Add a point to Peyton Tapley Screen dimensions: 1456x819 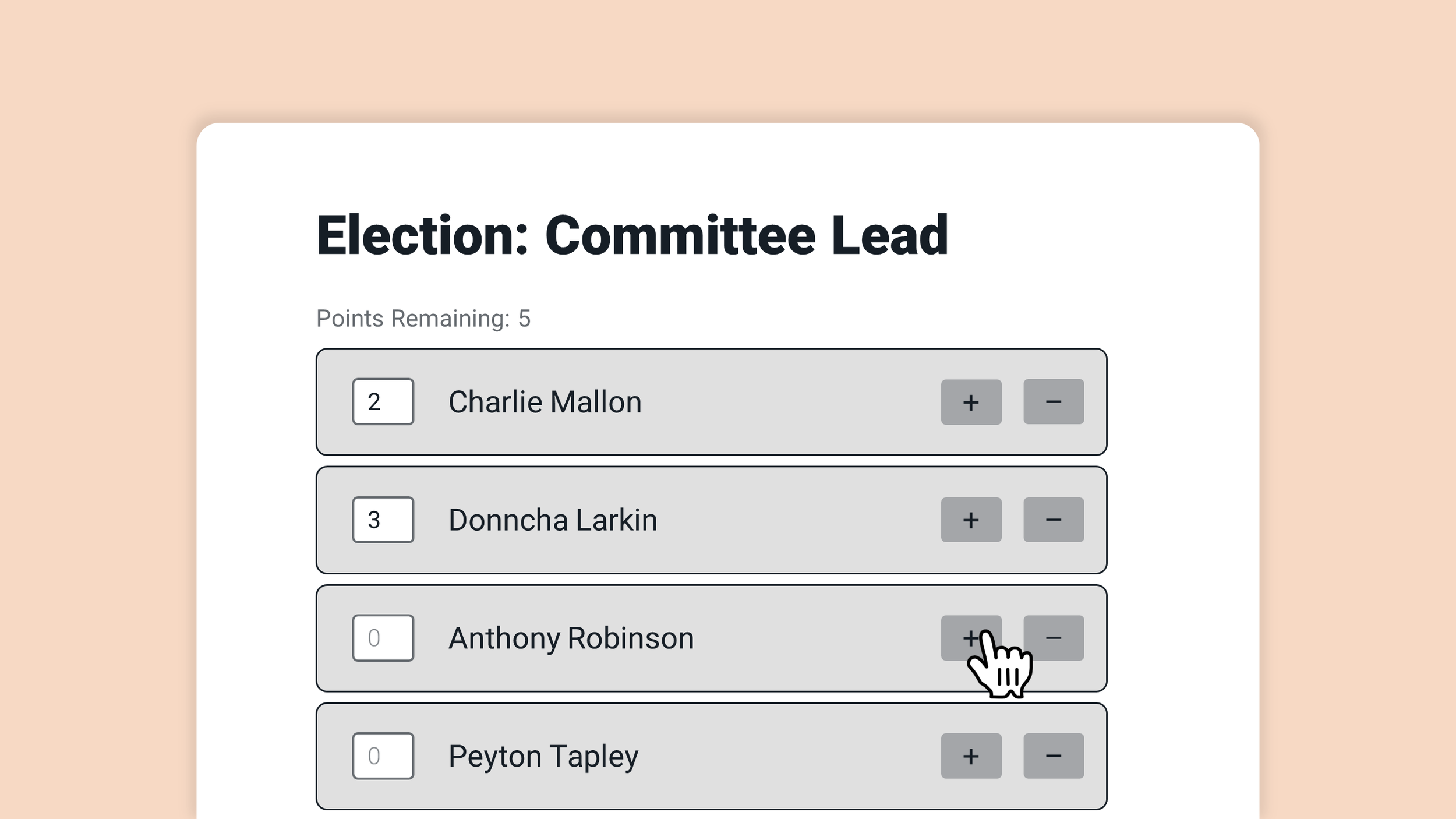point(971,756)
